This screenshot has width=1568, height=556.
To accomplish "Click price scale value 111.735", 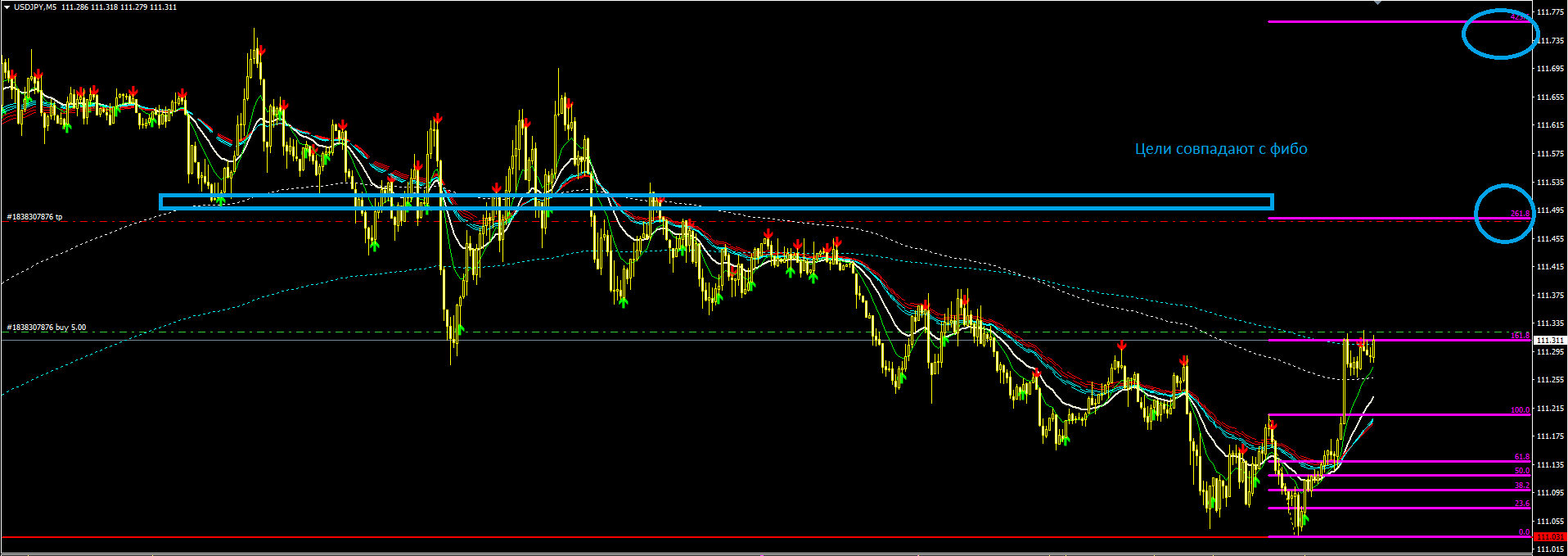I will tap(1550, 40).
